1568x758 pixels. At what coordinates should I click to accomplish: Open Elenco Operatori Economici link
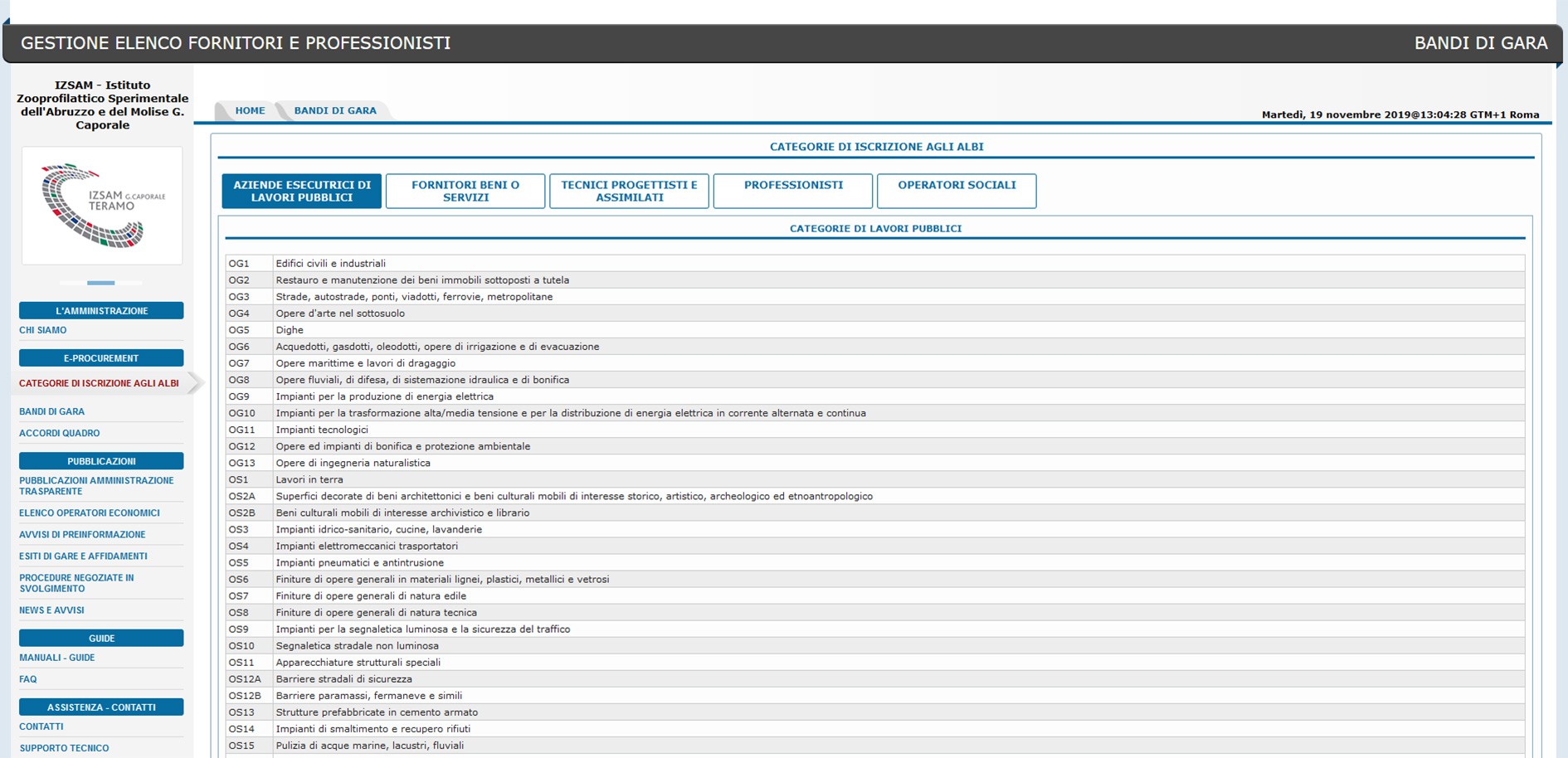(x=90, y=513)
